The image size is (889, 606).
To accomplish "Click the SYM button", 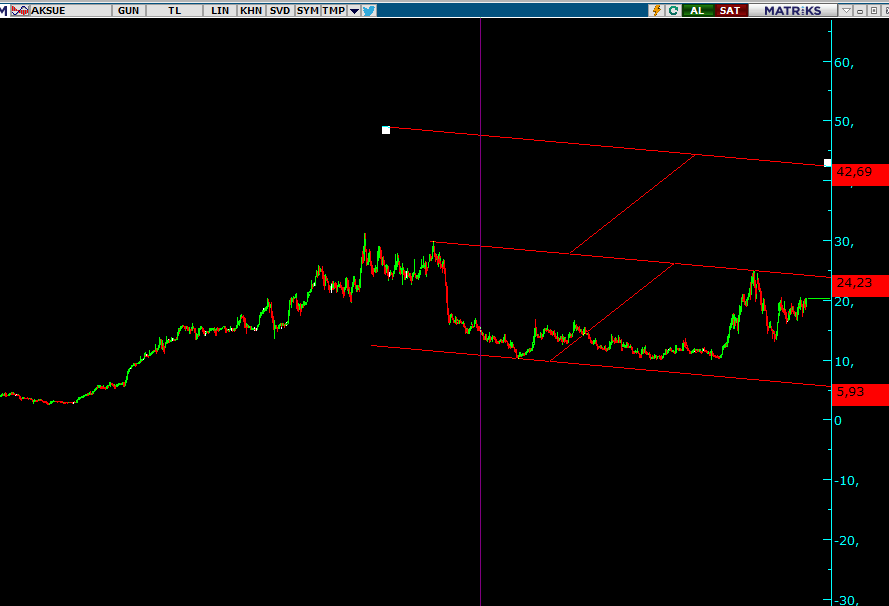I will click(x=308, y=10).
